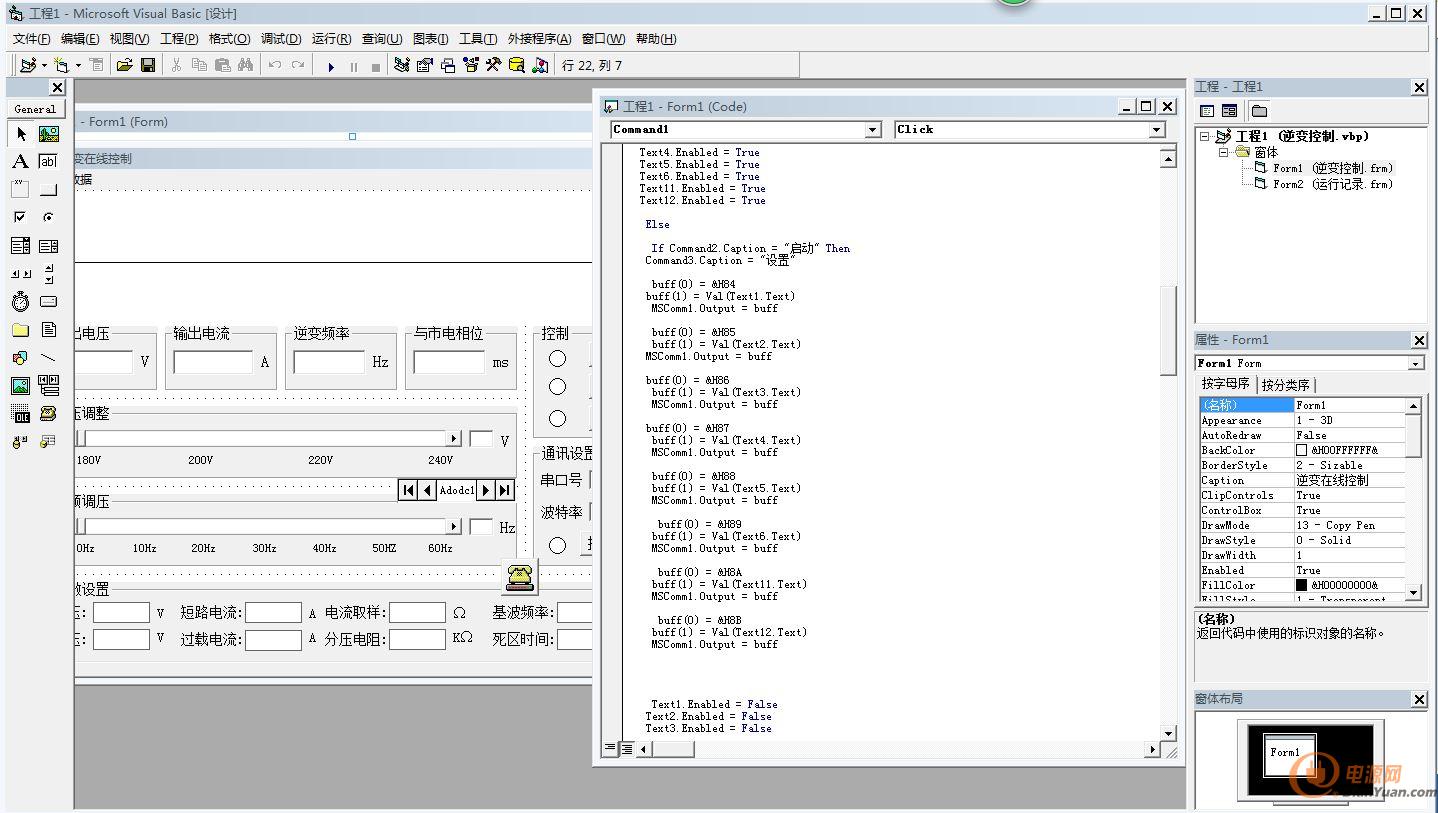Select the CheckBox control tool
The image size is (1438, 813).
pos(21,217)
